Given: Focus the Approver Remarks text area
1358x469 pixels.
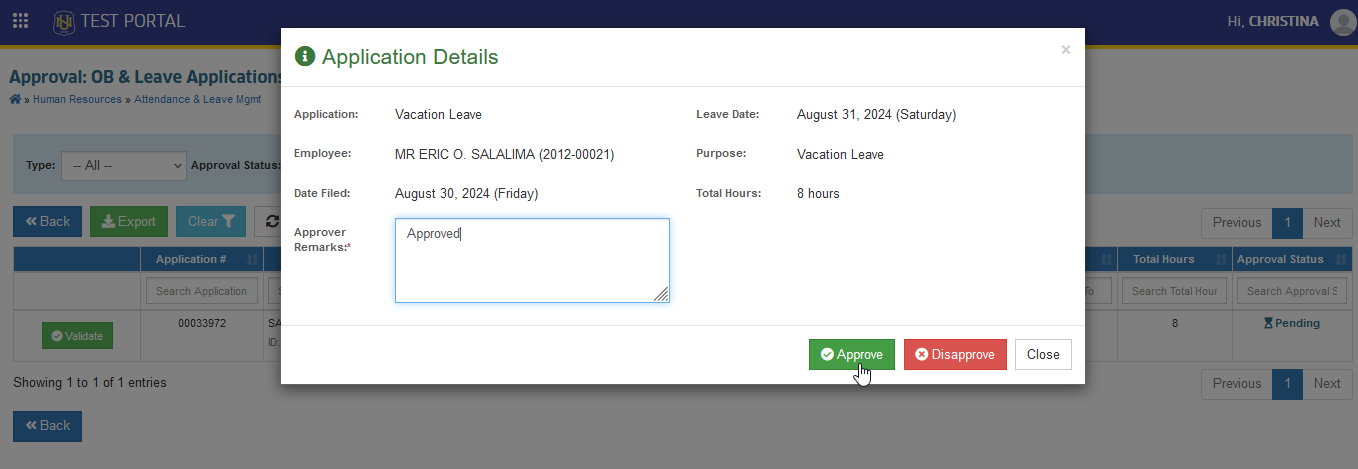Looking at the screenshot, I should [532, 260].
